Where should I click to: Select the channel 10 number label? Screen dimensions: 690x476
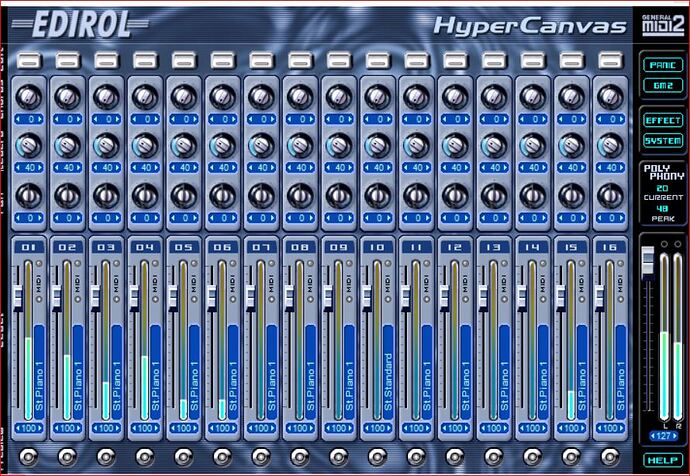[378, 247]
